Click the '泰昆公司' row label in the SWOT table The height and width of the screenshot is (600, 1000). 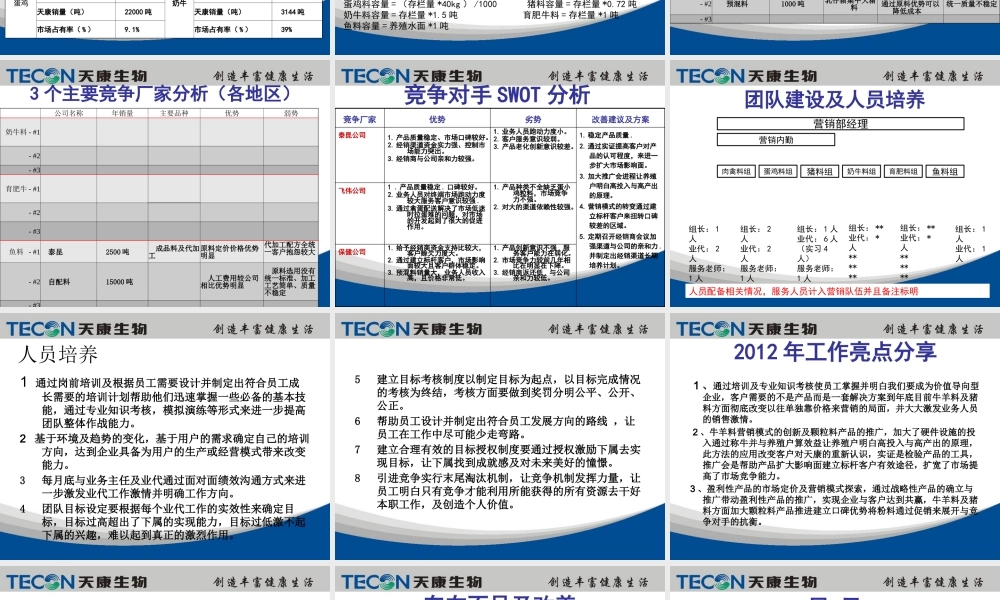click(x=352, y=135)
